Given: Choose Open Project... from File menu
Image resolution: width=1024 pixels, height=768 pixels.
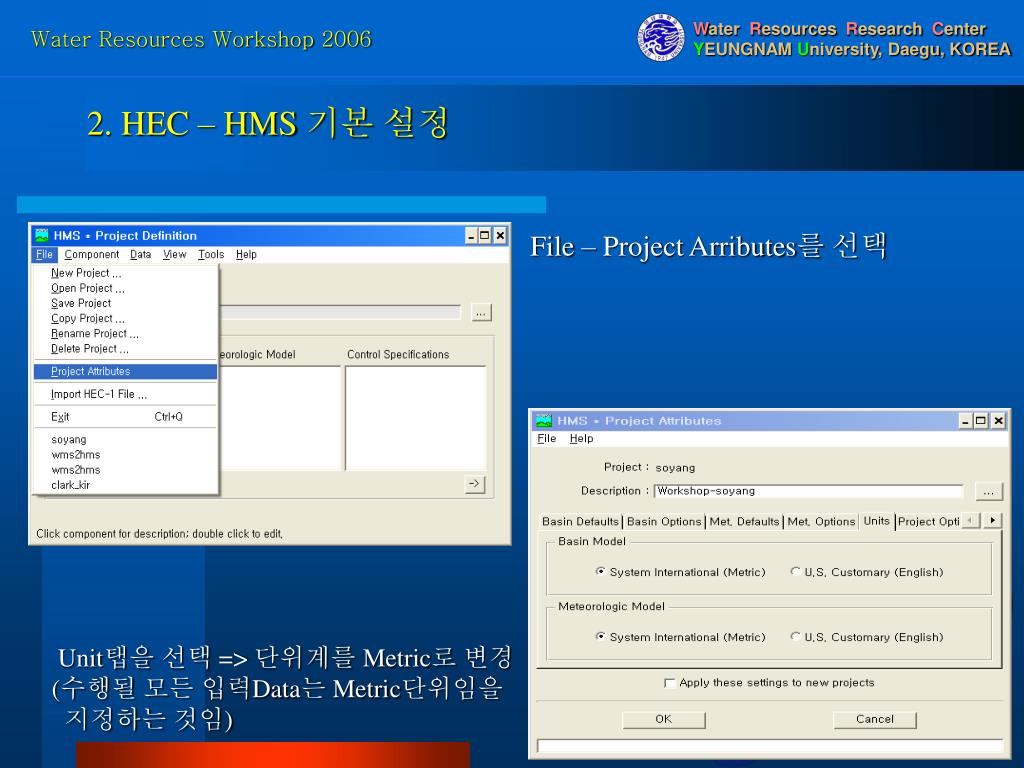Looking at the screenshot, I should [x=125, y=288].
